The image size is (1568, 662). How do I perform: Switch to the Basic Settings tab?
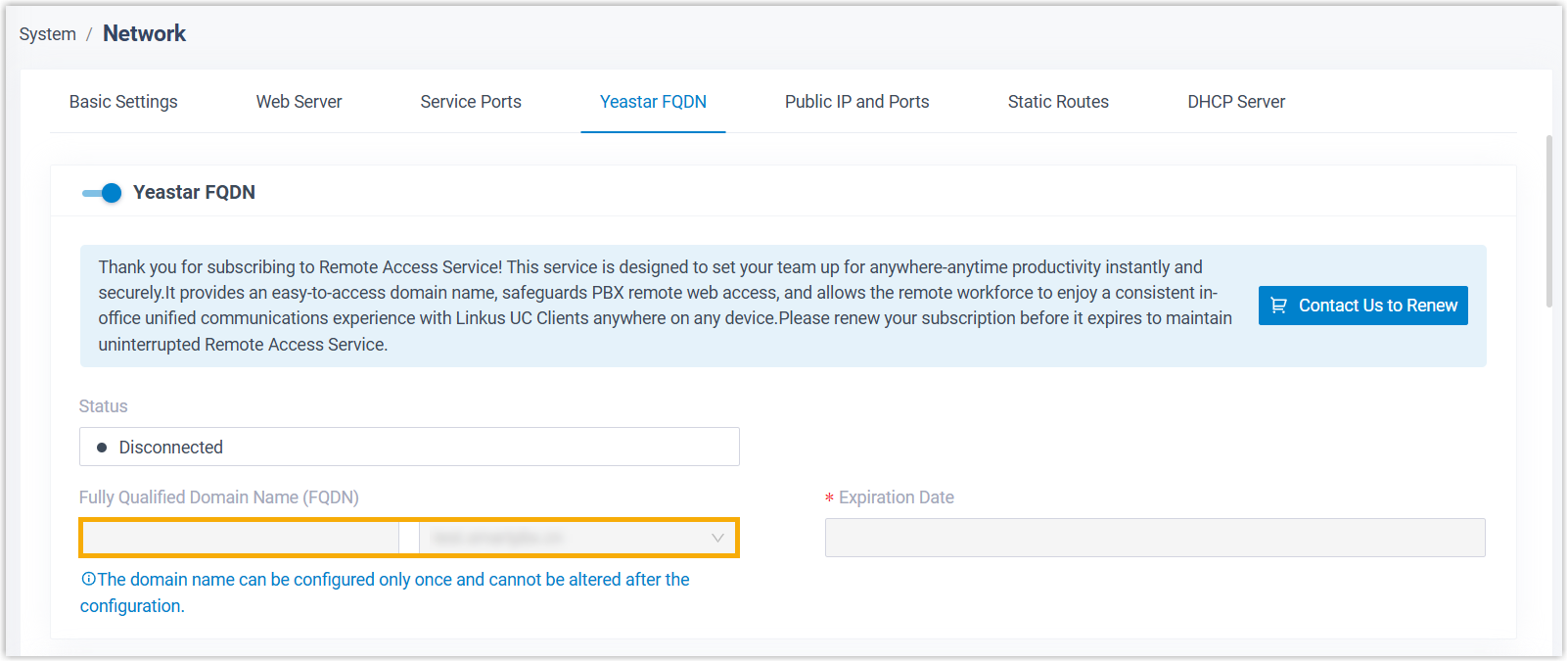pyautogui.click(x=123, y=102)
